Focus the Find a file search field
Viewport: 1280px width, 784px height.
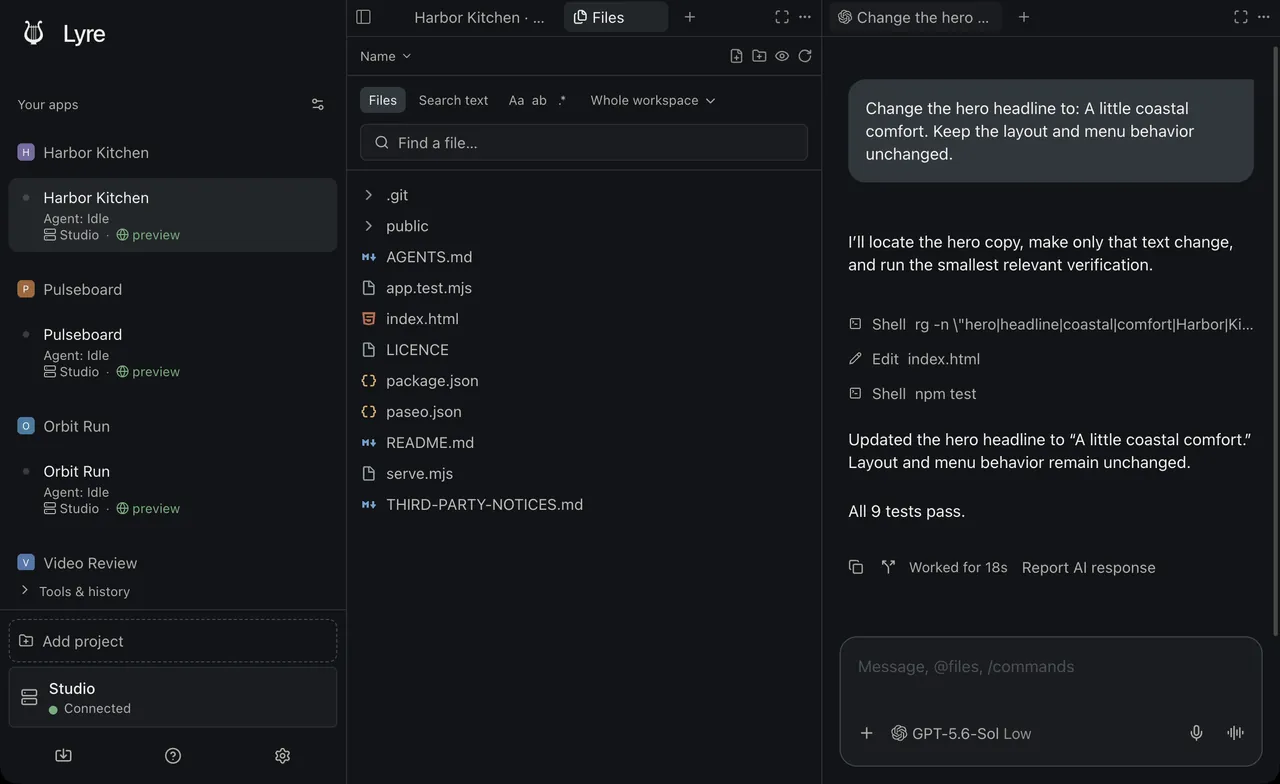584,142
